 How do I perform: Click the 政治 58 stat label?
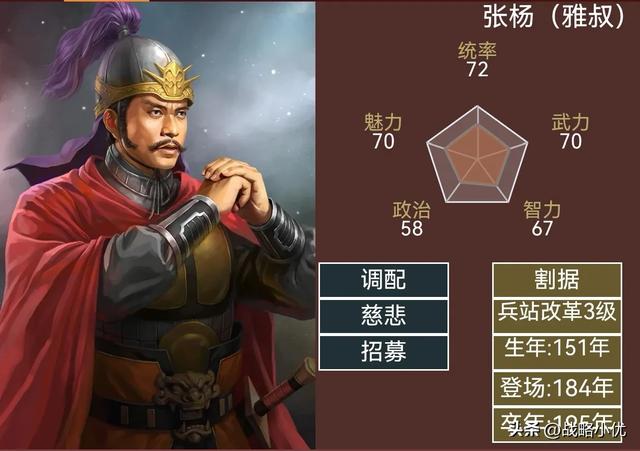coord(411,218)
